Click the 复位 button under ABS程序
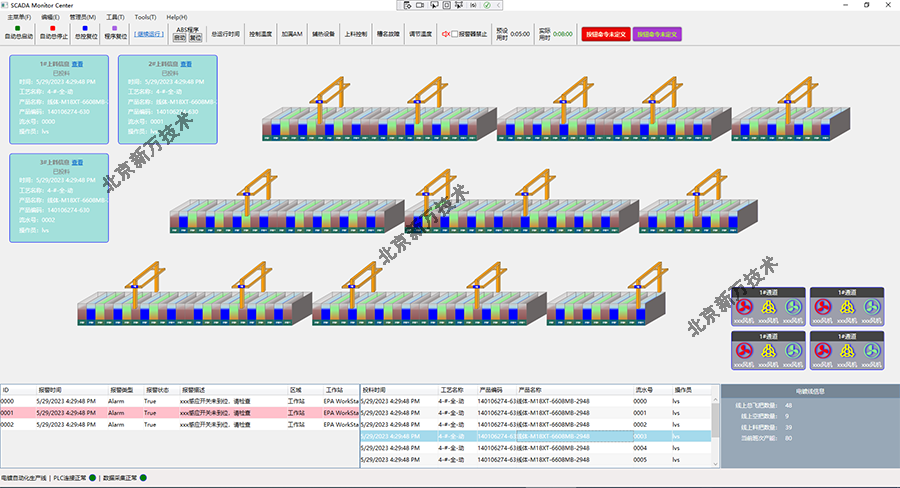This screenshot has height=488, width=900. (x=196, y=38)
